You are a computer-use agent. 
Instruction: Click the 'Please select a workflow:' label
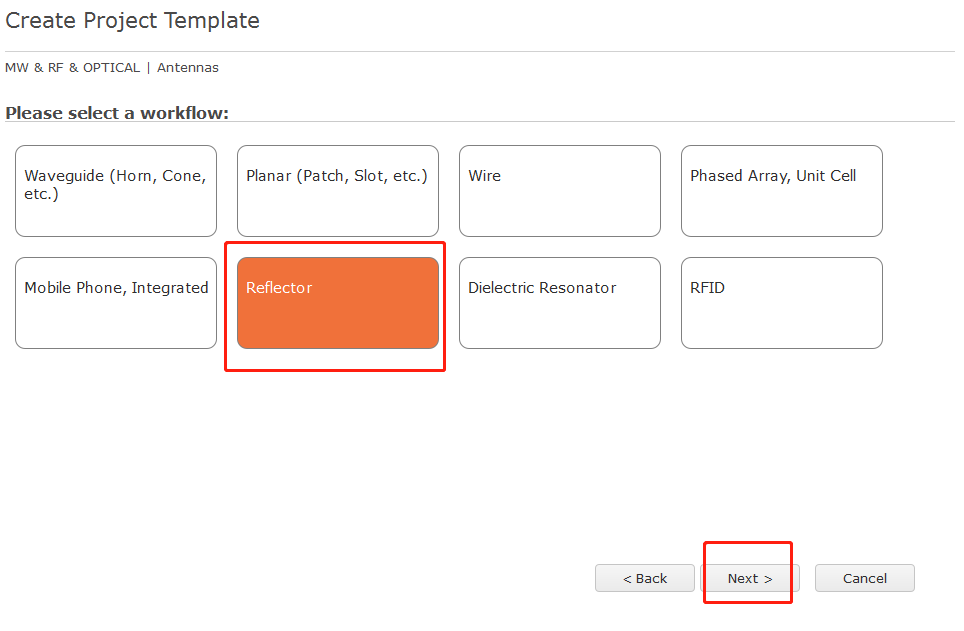117,113
